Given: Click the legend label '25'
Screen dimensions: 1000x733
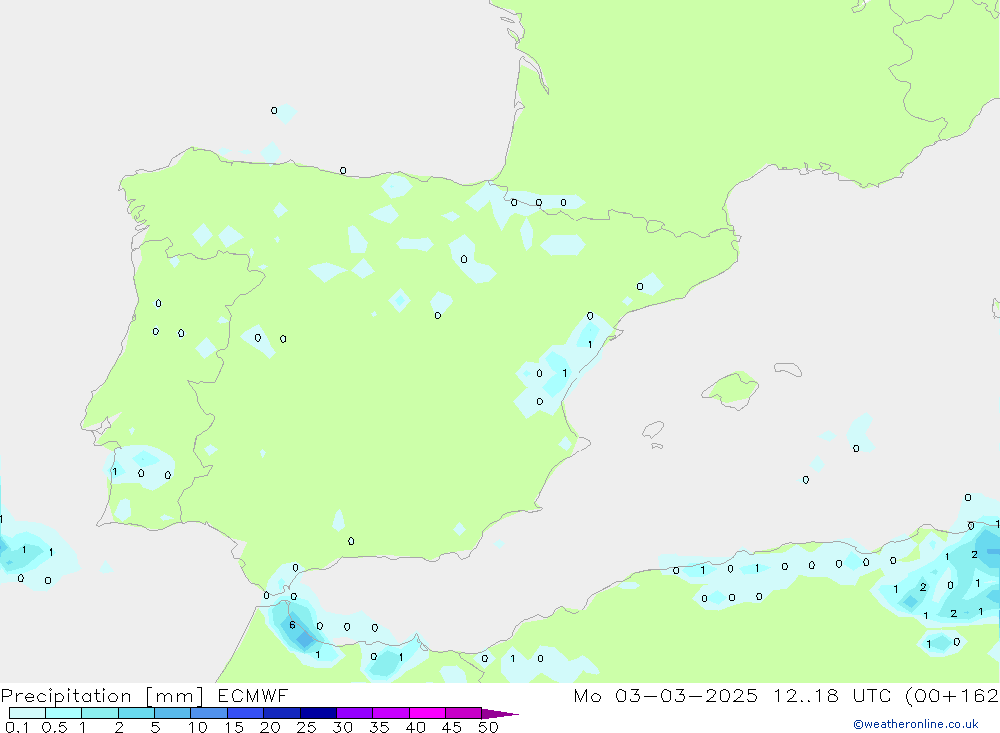Looking at the screenshot, I should pyautogui.click(x=306, y=727).
